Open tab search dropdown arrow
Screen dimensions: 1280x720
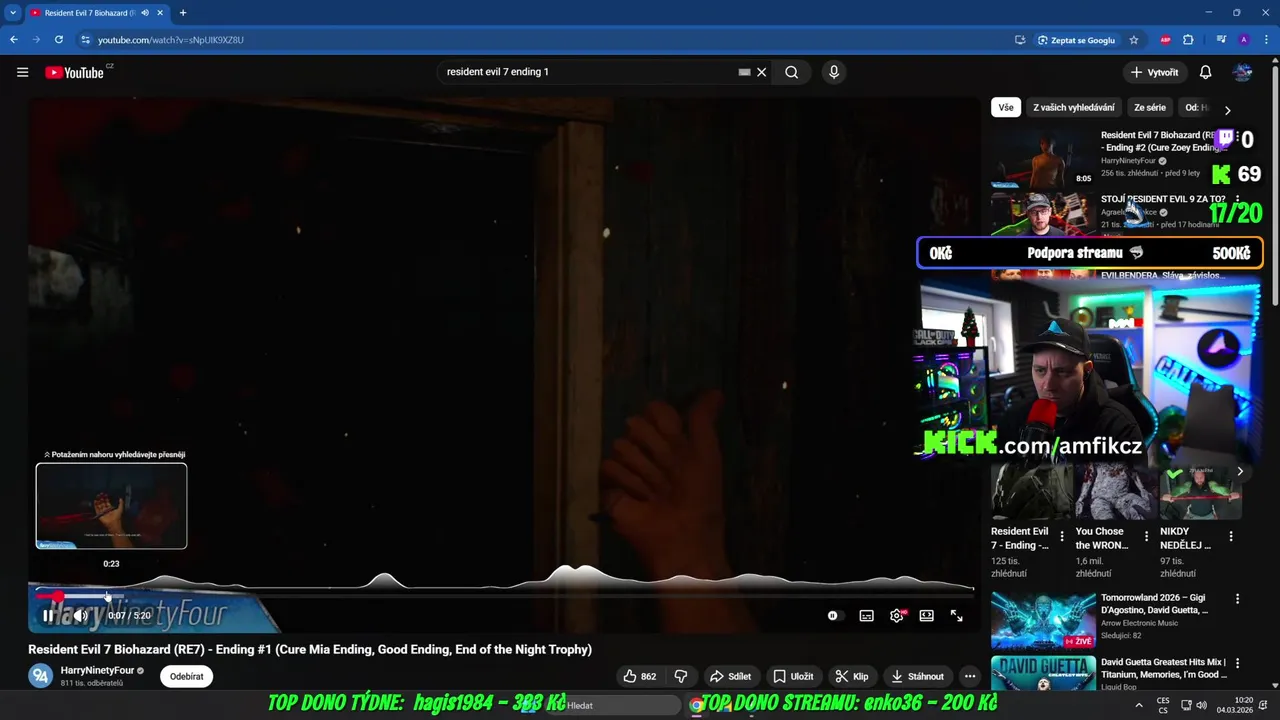13,13
